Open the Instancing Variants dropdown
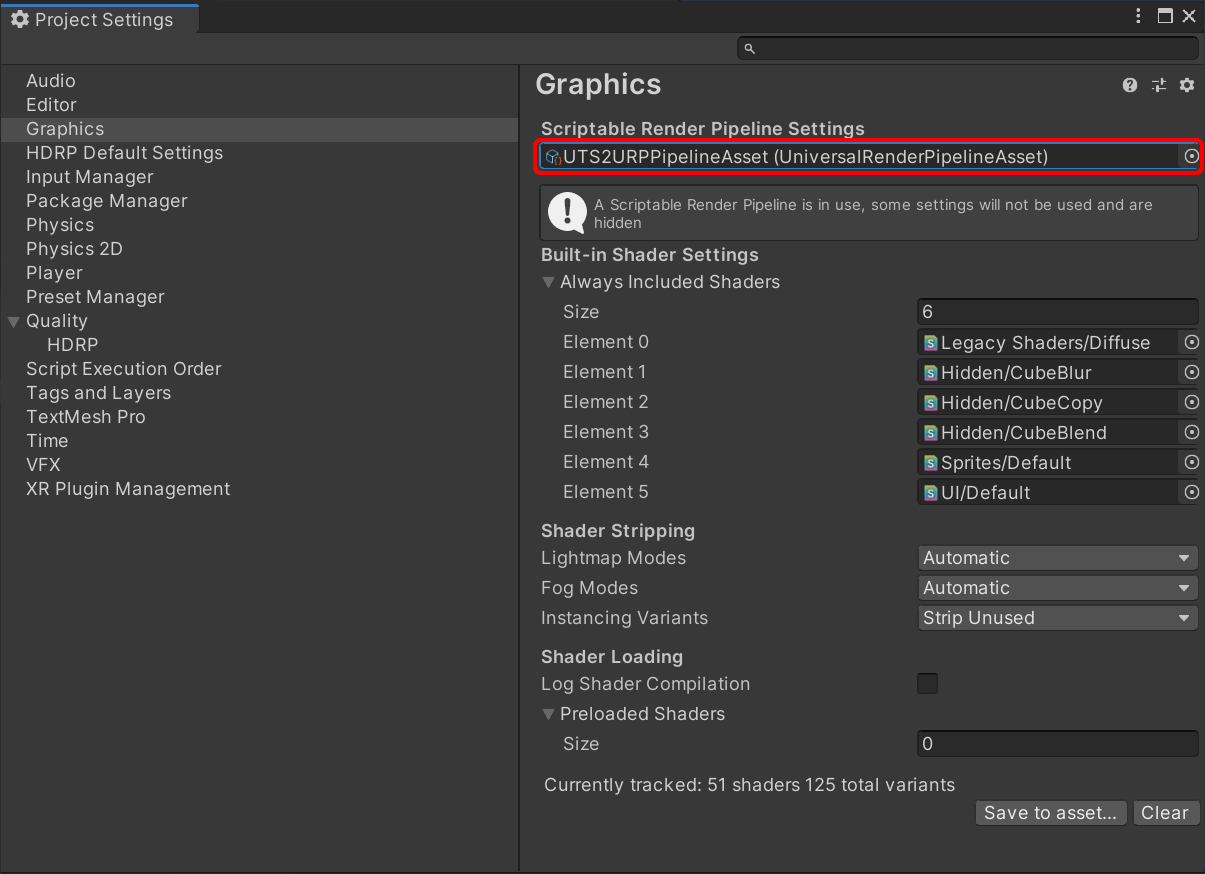The height and width of the screenshot is (874, 1205). [1057, 618]
